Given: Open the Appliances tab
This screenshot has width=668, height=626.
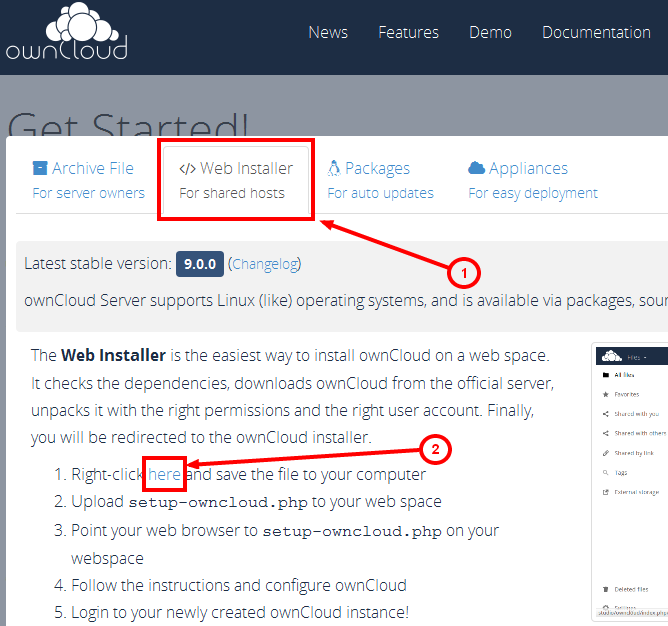Looking at the screenshot, I should pos(533,180).
